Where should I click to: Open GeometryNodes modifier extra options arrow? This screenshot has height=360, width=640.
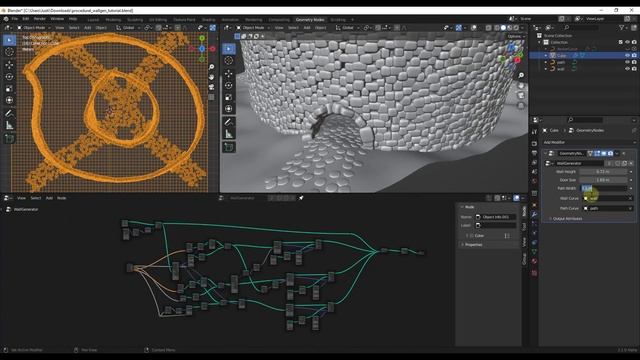(617, 153)
